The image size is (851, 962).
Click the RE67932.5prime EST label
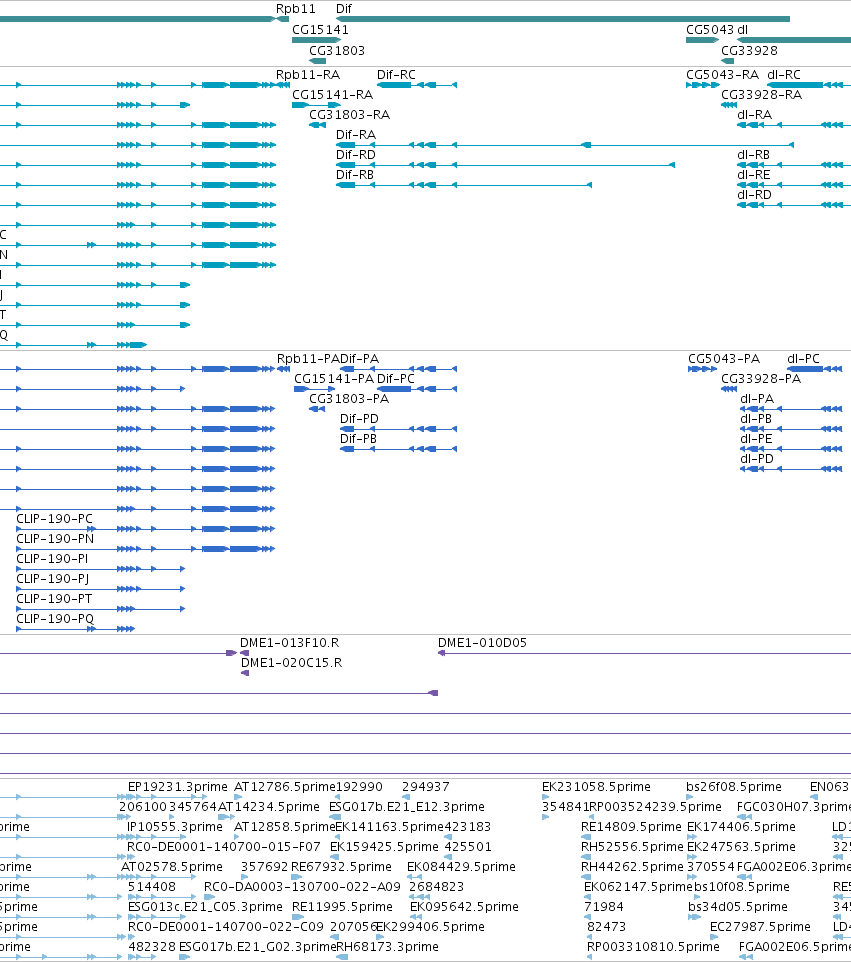pos(341,867)
